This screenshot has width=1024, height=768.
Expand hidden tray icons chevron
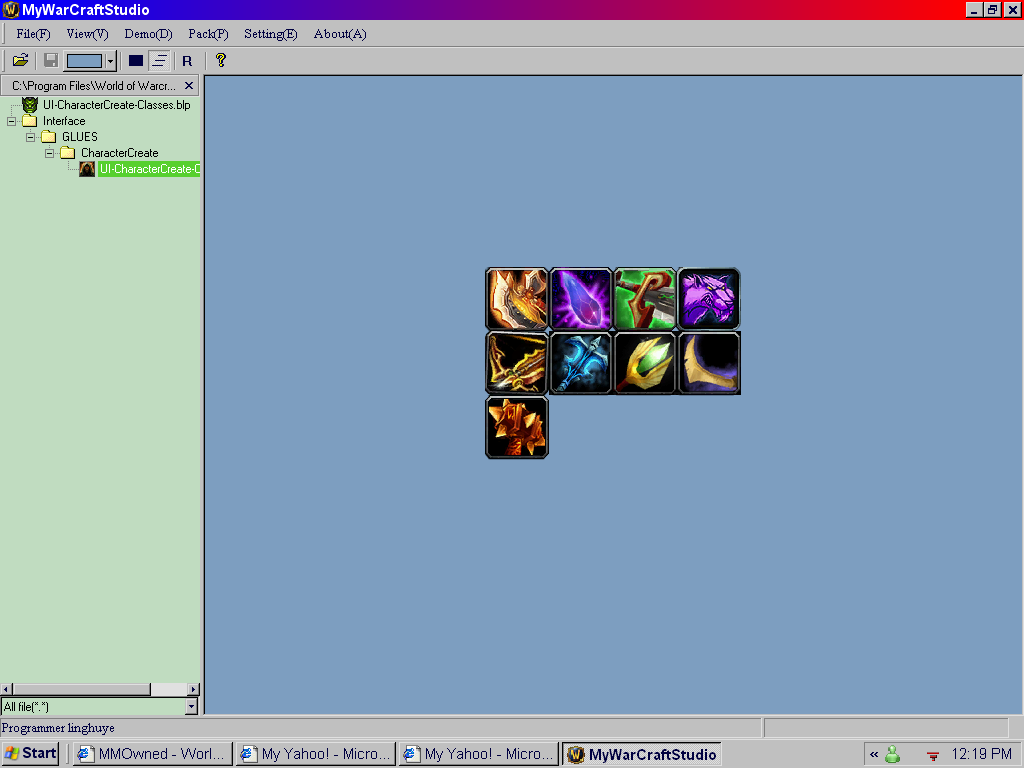(874, 754)
